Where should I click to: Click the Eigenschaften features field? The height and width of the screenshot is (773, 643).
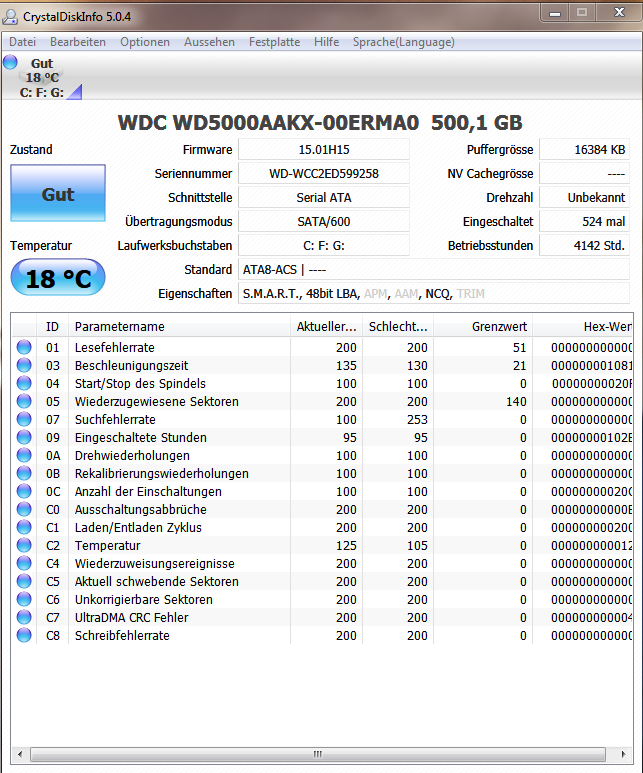tap(434, 294)
